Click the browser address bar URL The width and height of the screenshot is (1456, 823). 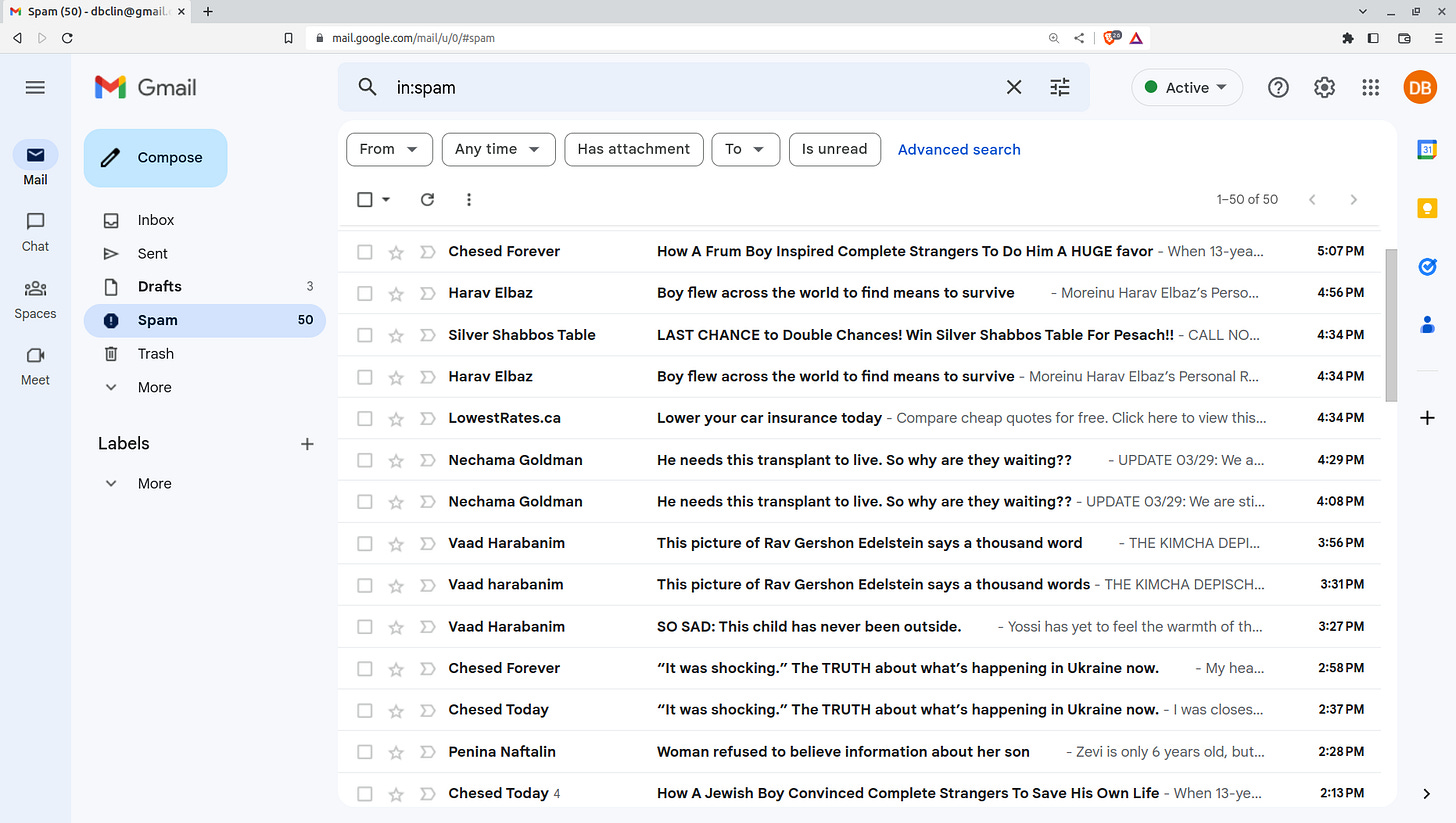(413, 38)
